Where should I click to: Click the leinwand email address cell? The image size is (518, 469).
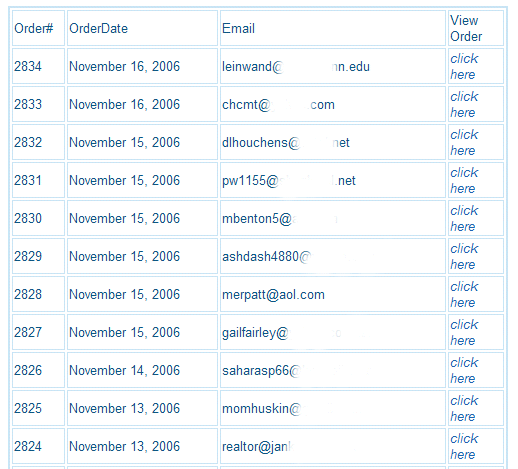[333, 66]
